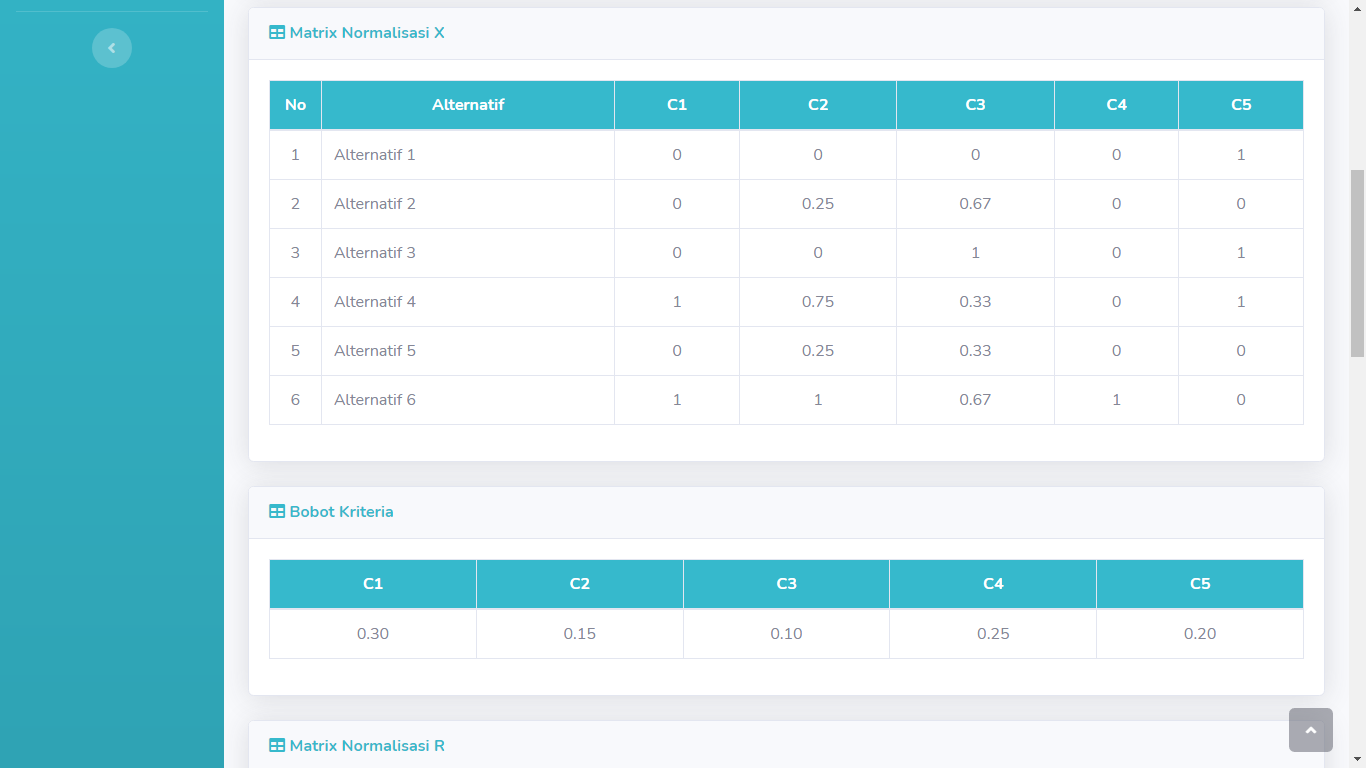The width and height of the screenshot is (1366, 768).
Task: Select the Alternatif 3 row name
Action: tap(375, 253)
